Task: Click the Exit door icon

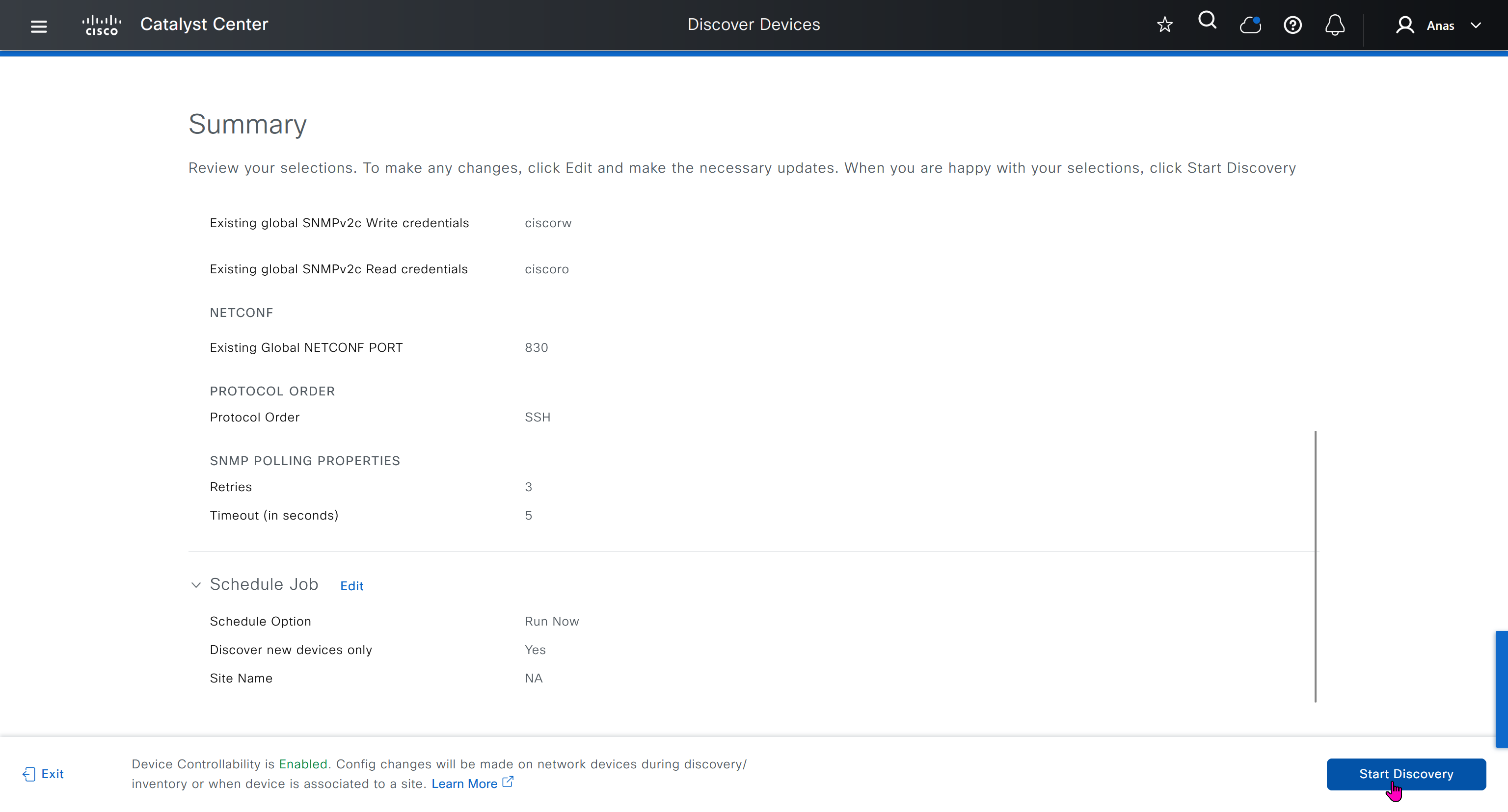Action: tap(28, 774)
